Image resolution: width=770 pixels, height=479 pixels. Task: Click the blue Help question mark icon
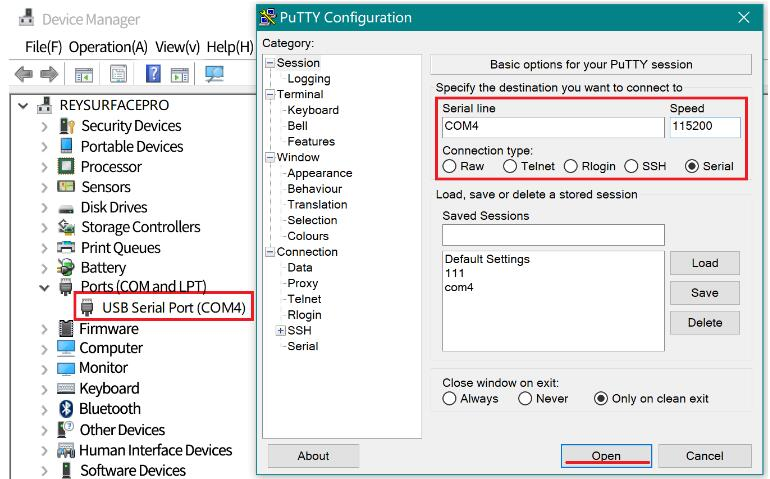pyautogui.click(x=154, y=74)
